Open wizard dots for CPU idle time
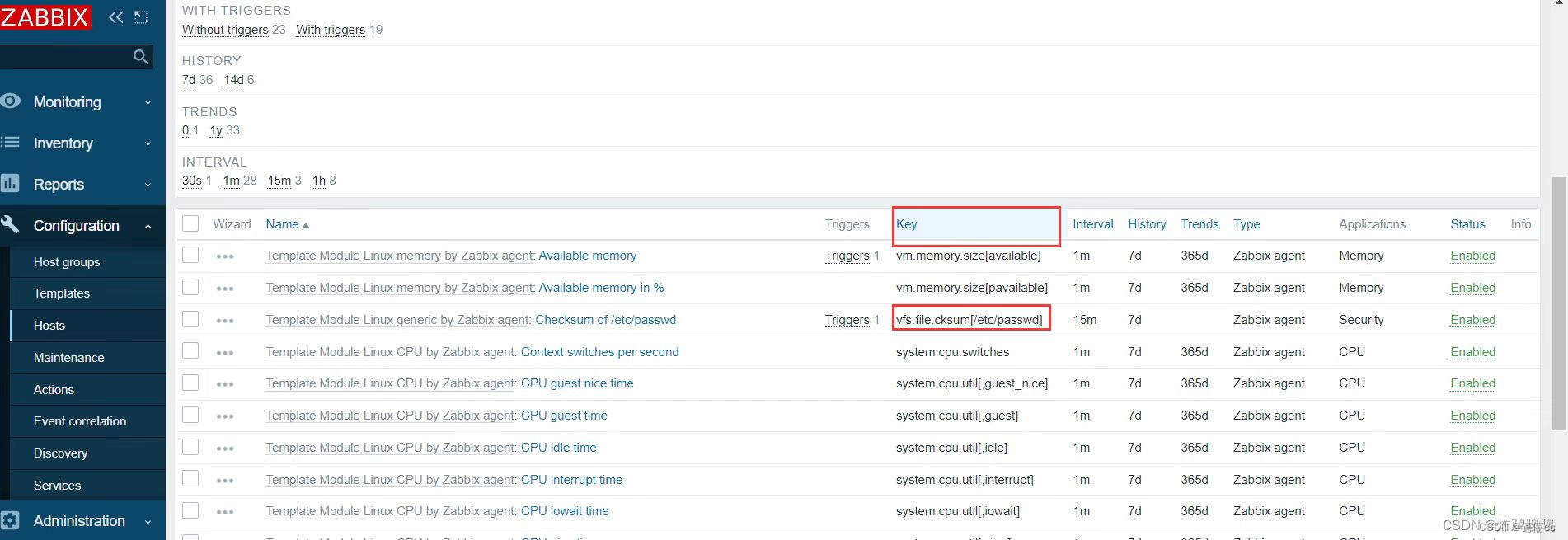The height and width of the screenshot is (540, 1568). click(x=225, y=448)
